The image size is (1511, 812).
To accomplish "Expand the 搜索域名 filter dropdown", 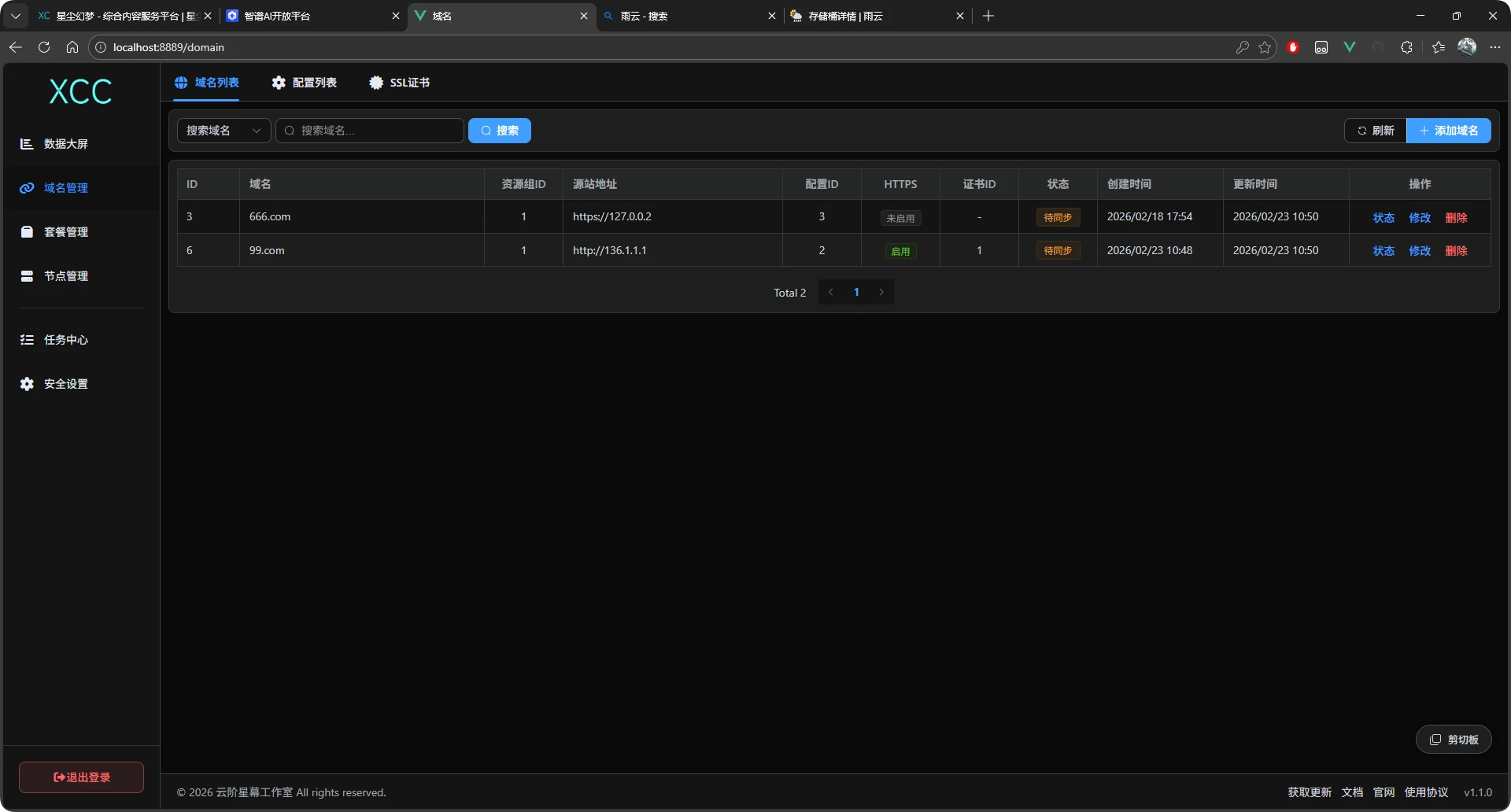I will click(224, 131).
